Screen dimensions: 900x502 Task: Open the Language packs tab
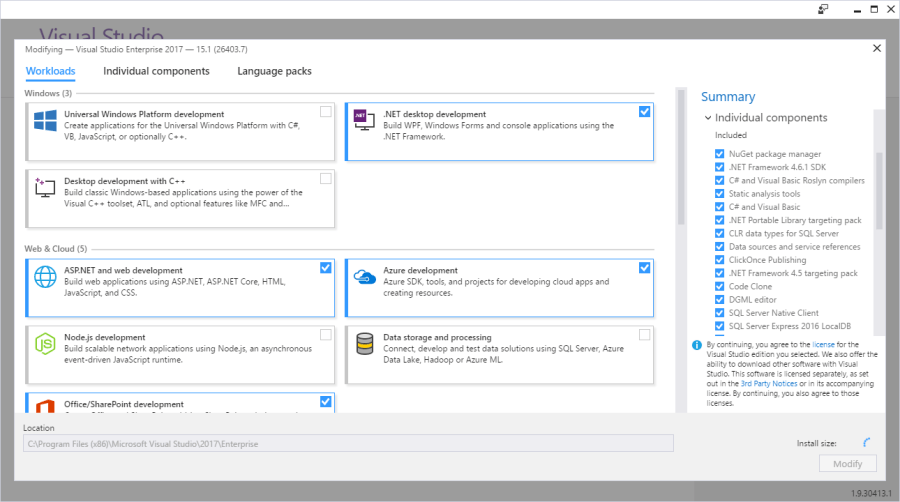tap(274, 71)
